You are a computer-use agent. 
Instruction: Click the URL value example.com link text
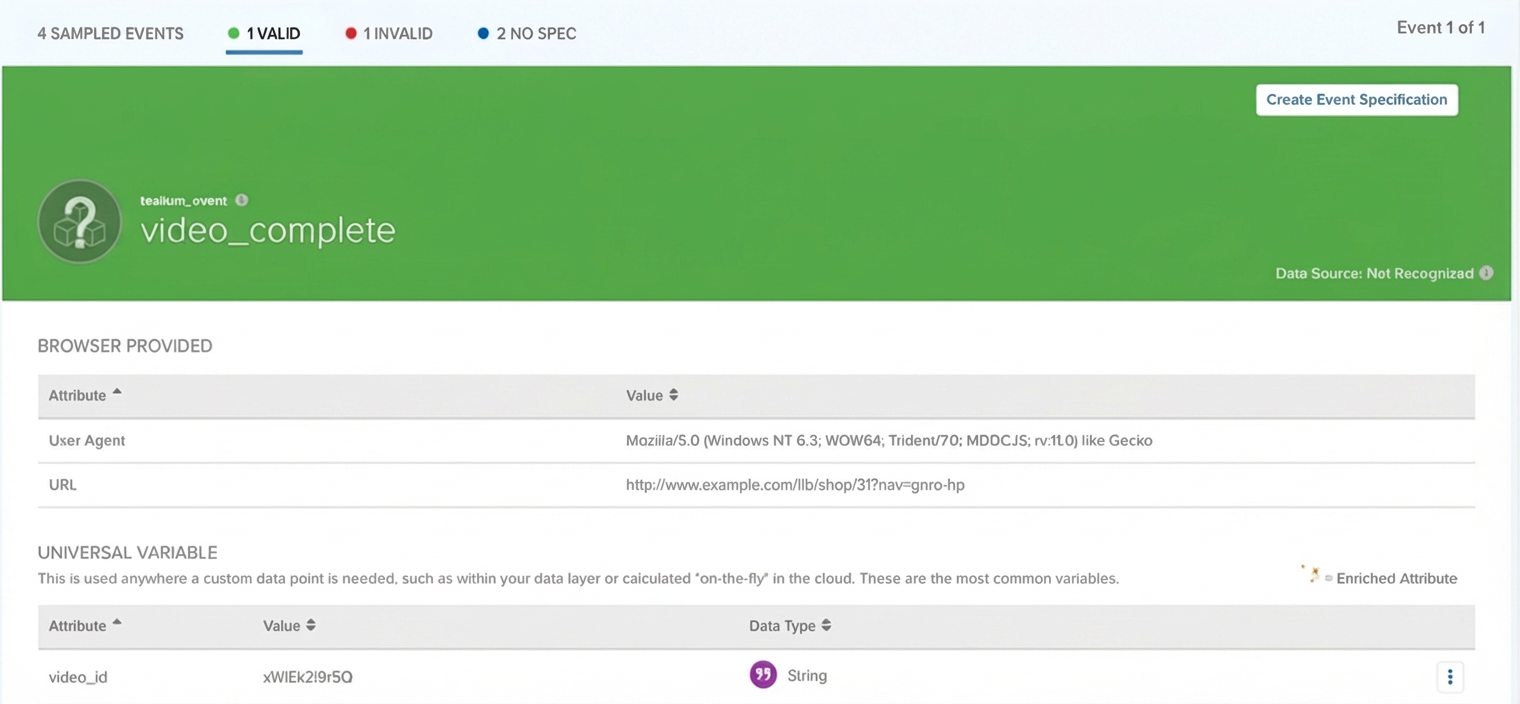point(795,485)
